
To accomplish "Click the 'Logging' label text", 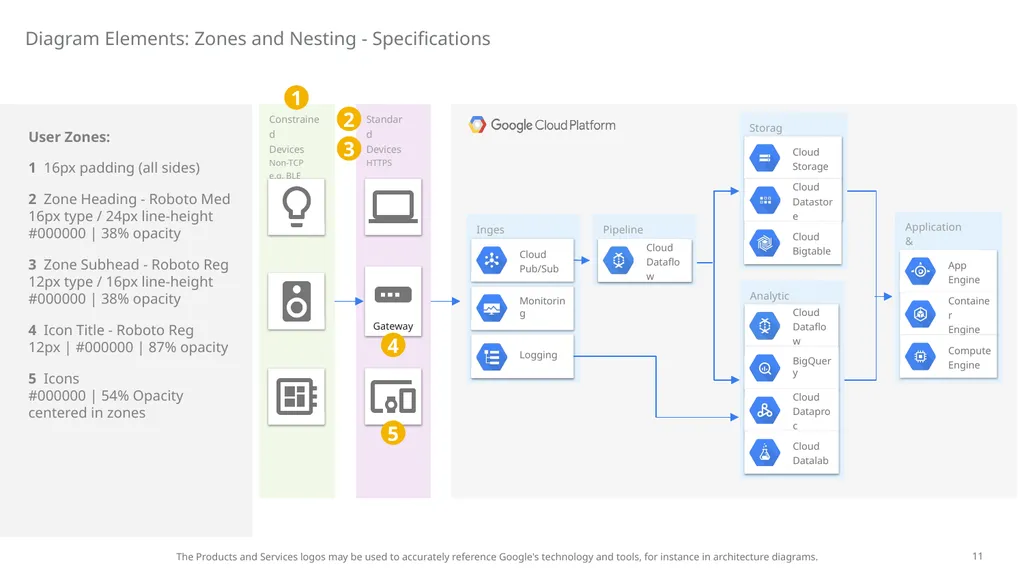I will (x=538, y=355).
